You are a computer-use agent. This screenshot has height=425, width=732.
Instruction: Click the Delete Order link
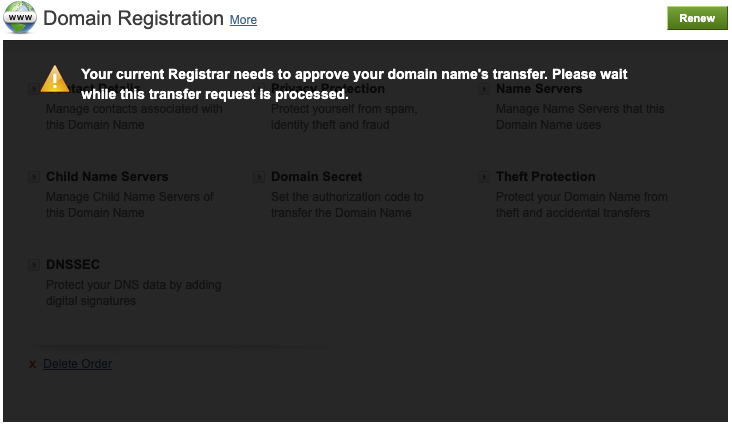pos(77,364)
